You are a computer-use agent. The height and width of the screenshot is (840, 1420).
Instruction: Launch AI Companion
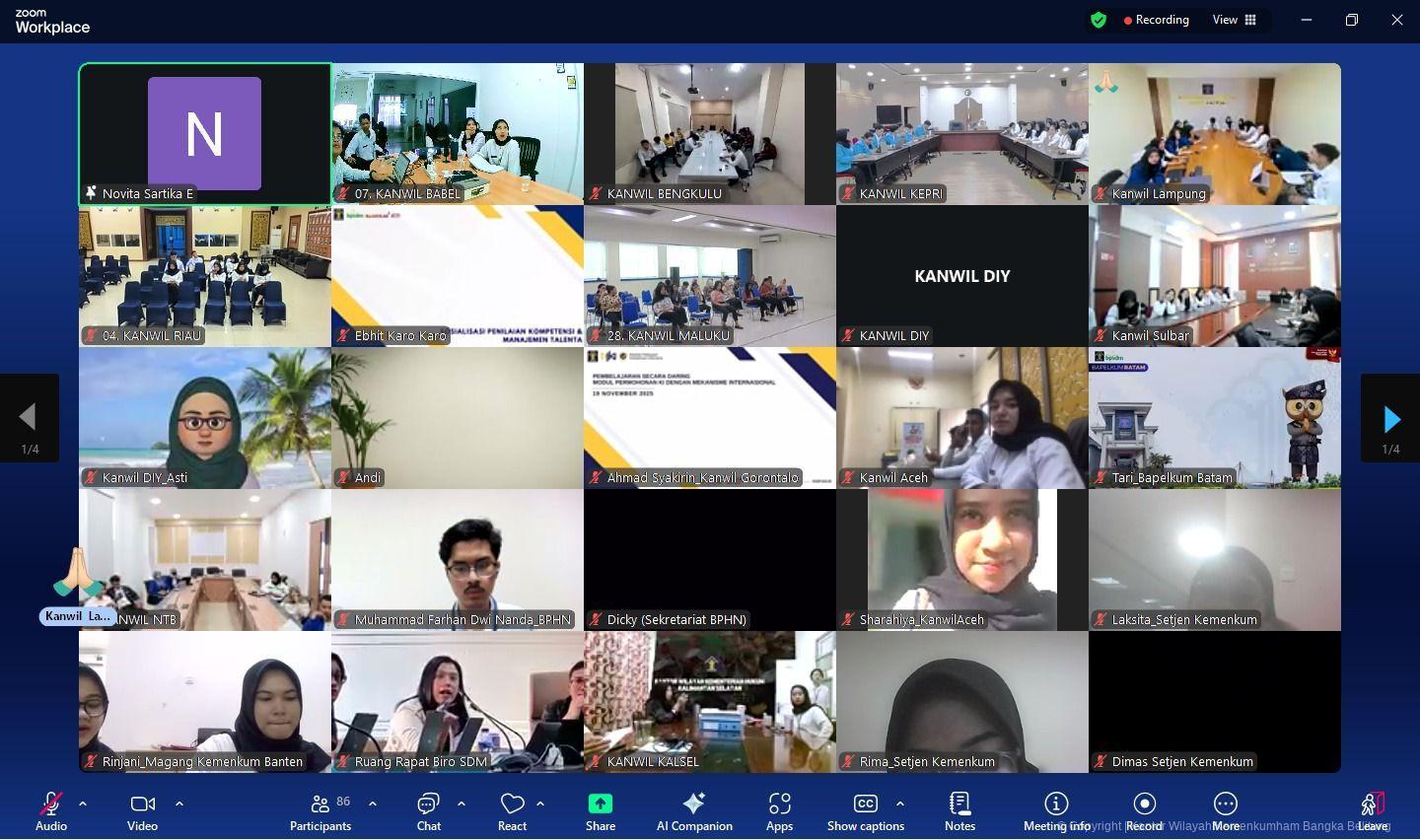pos(694,812)
